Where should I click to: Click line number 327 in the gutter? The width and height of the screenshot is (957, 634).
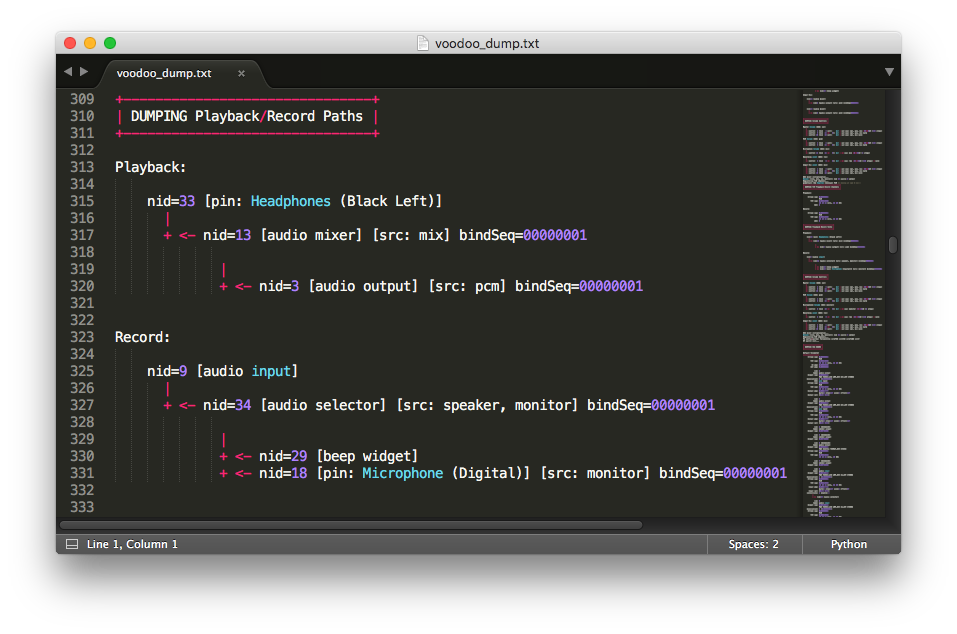tap(82, 405)
